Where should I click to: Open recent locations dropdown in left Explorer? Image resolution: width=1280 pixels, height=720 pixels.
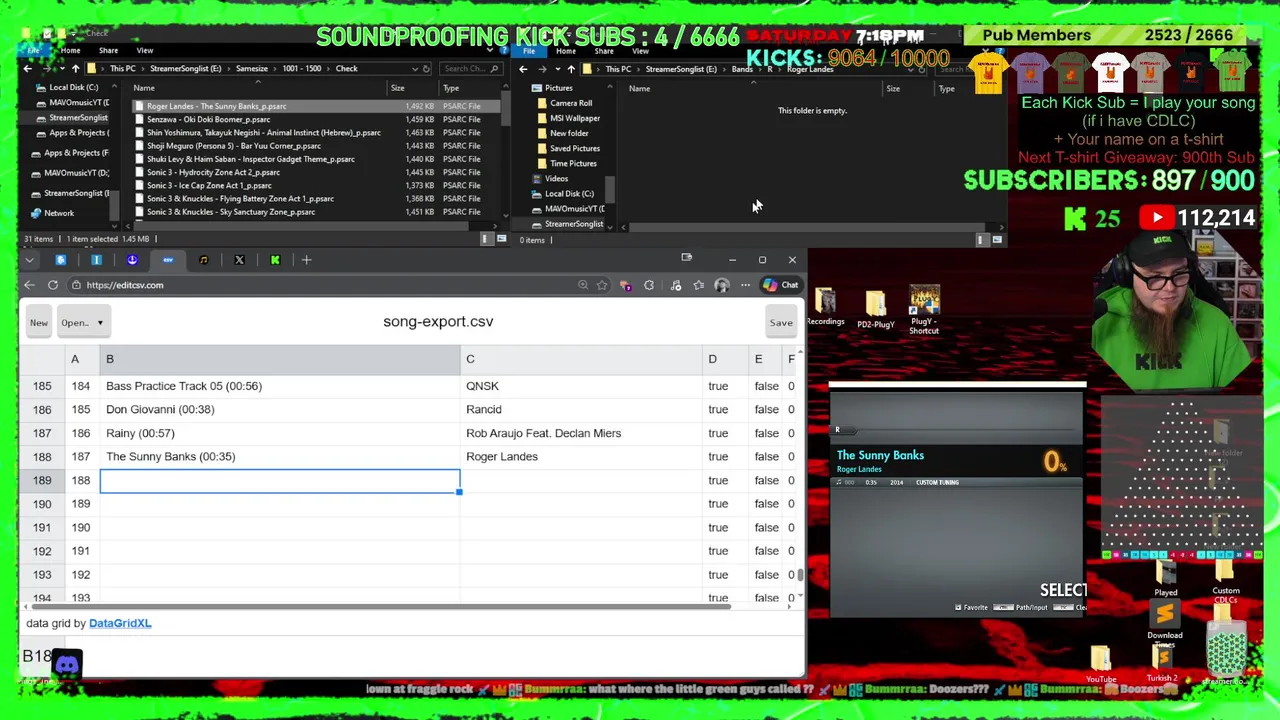pyautogui.click(x=60, y=69)
